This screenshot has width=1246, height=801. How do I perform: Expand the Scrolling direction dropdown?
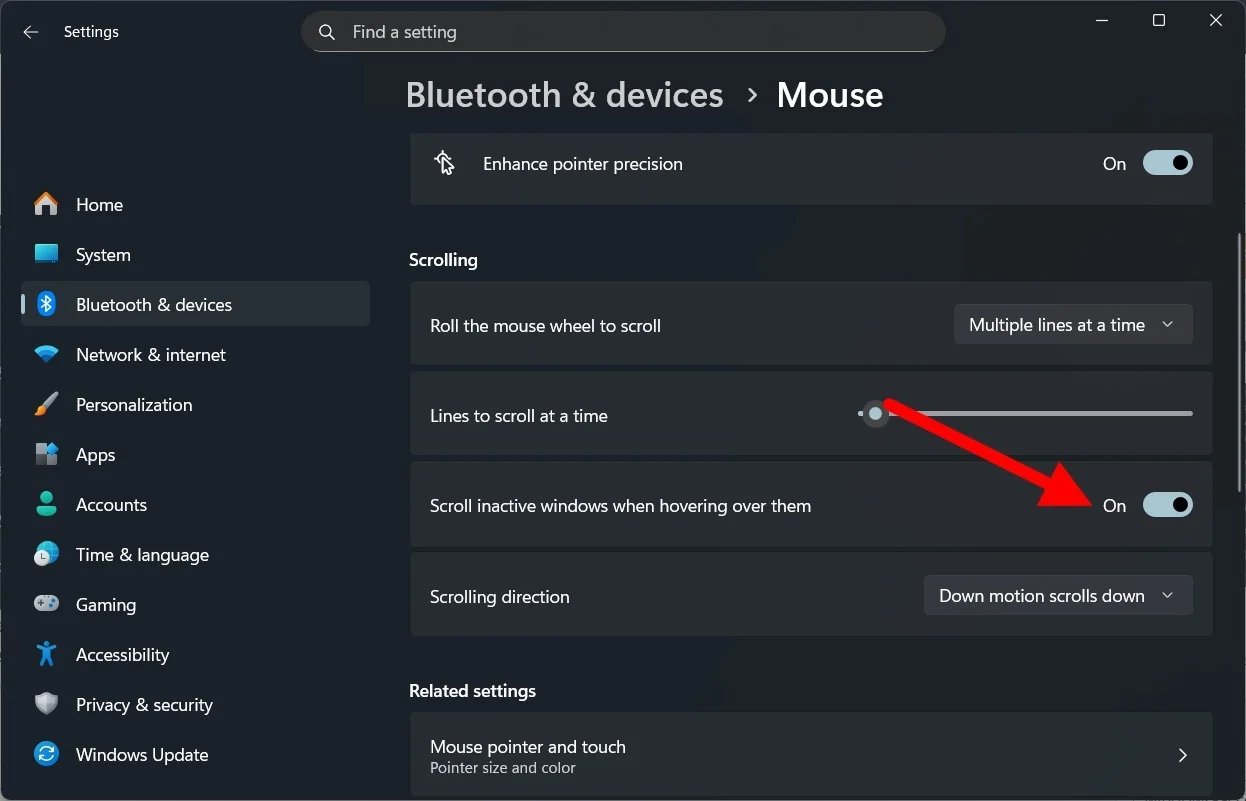(x=1057, y=595)
